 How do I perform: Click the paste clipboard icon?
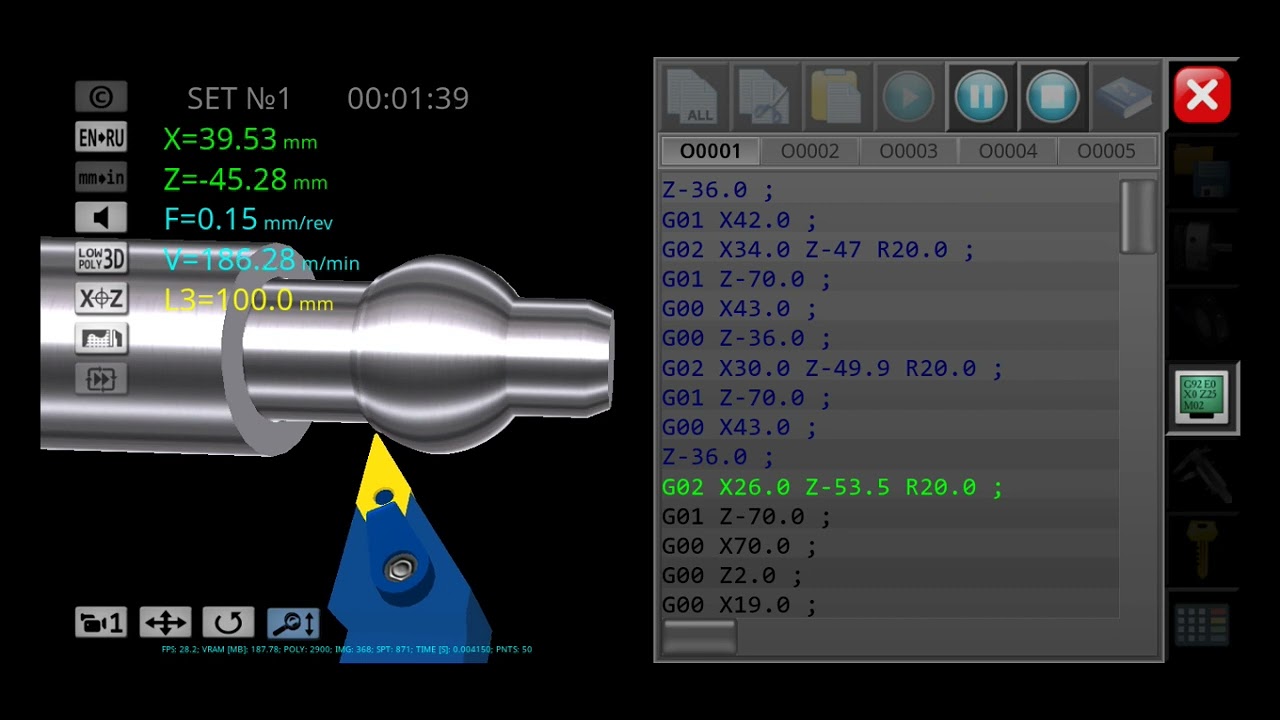point(837,97)
